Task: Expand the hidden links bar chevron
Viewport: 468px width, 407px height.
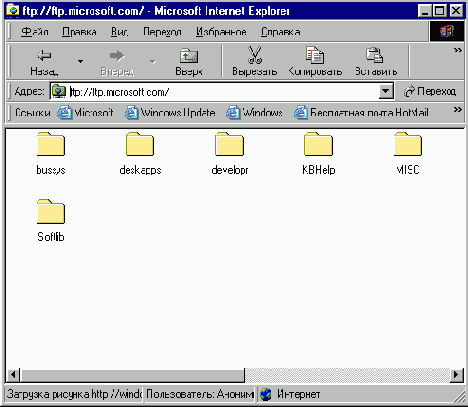Action: tap(458, 110)
